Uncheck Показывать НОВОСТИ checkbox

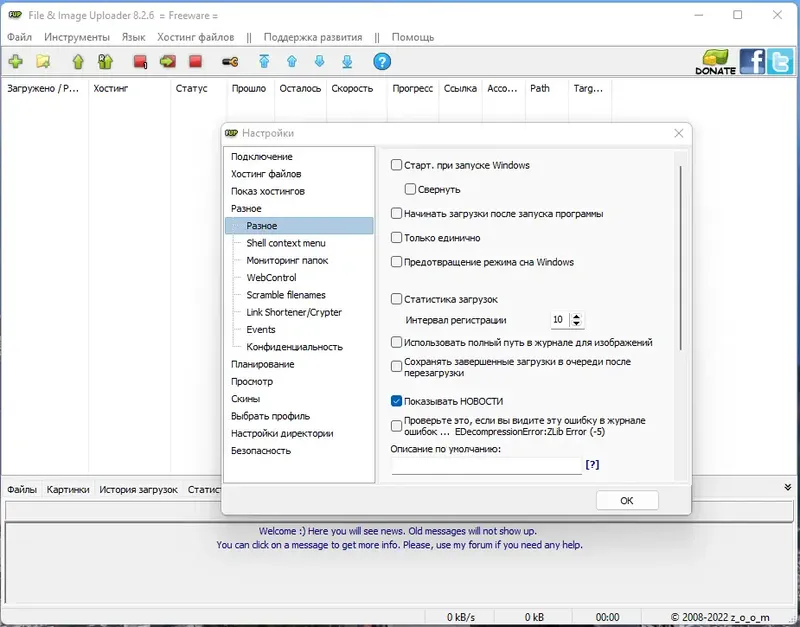(396, 401)
